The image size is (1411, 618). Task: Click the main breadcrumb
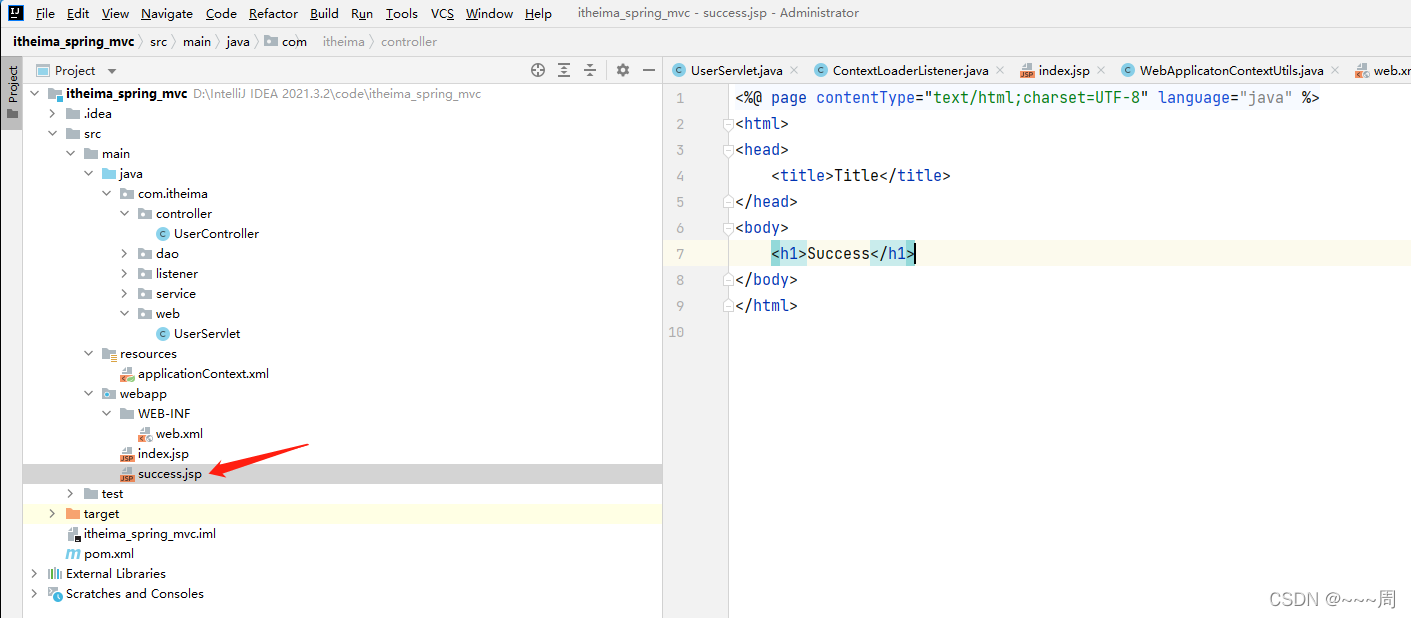197,41
